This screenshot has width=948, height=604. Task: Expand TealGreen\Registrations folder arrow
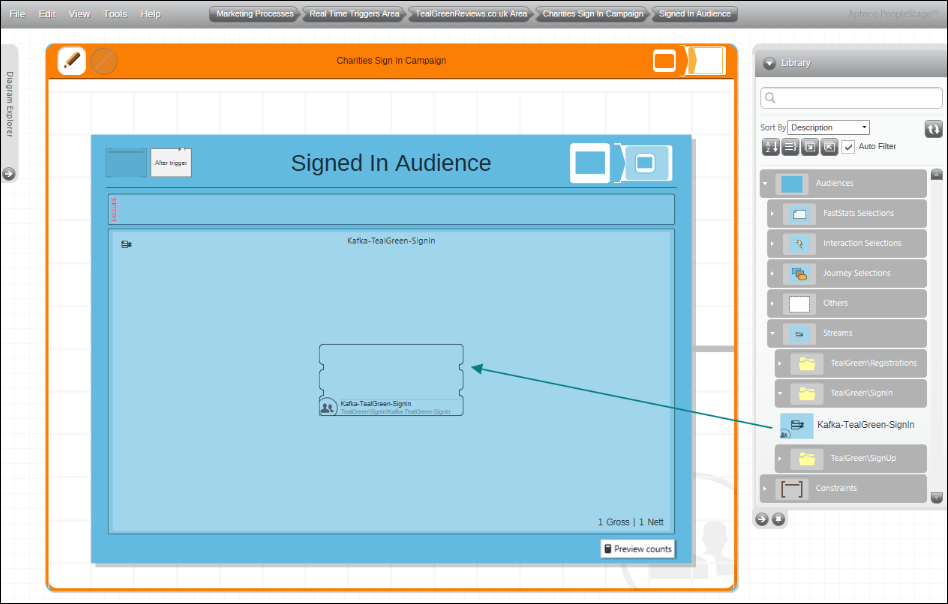(780, 363)
